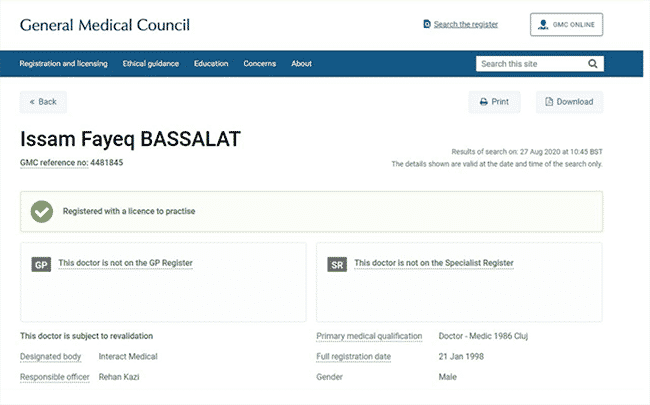Click the GMC Online user icon
This screenshot has width=650, height=405.
click(x=543, y=24)
